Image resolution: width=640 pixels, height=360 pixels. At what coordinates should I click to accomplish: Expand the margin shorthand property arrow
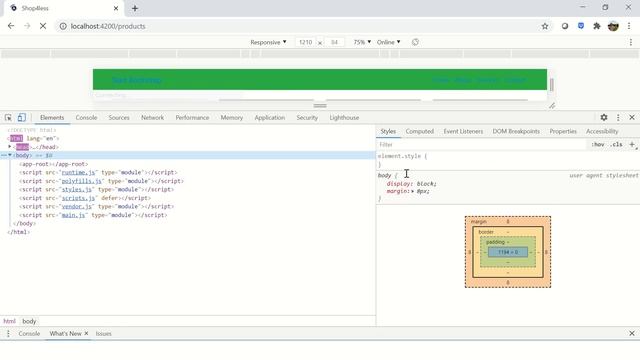coord(413,191)
